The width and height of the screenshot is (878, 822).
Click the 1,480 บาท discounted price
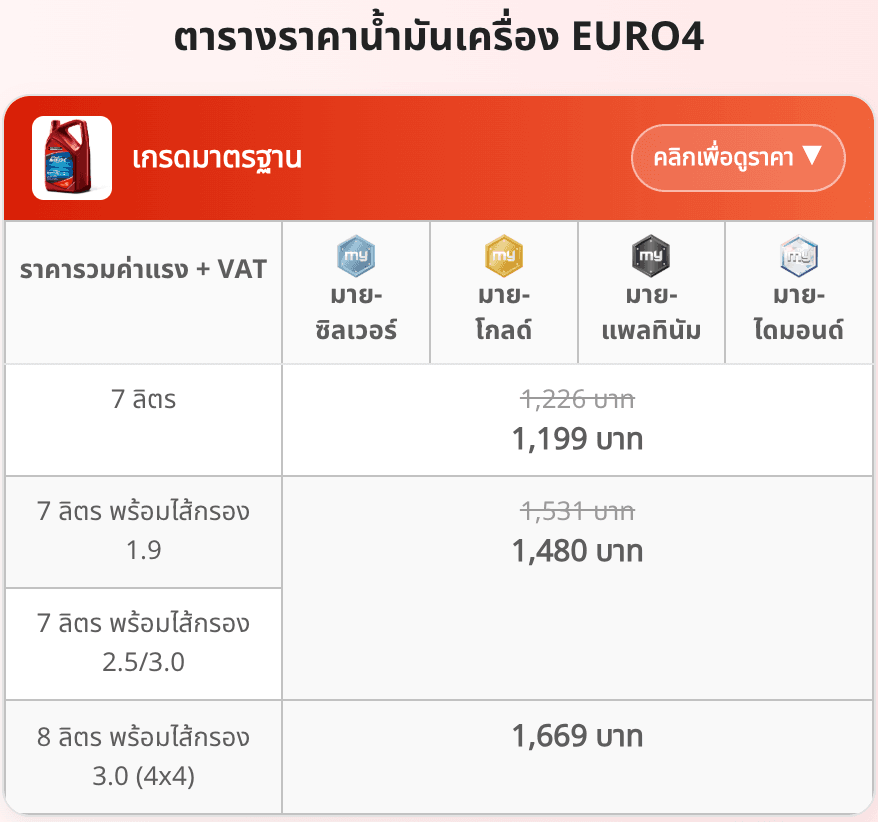577,551
